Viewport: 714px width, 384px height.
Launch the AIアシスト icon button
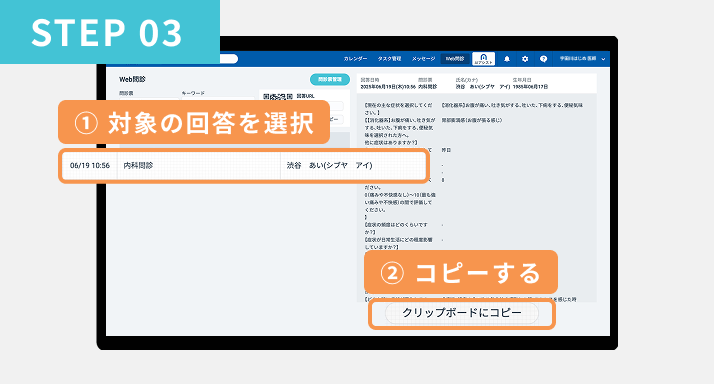point(484,59)
